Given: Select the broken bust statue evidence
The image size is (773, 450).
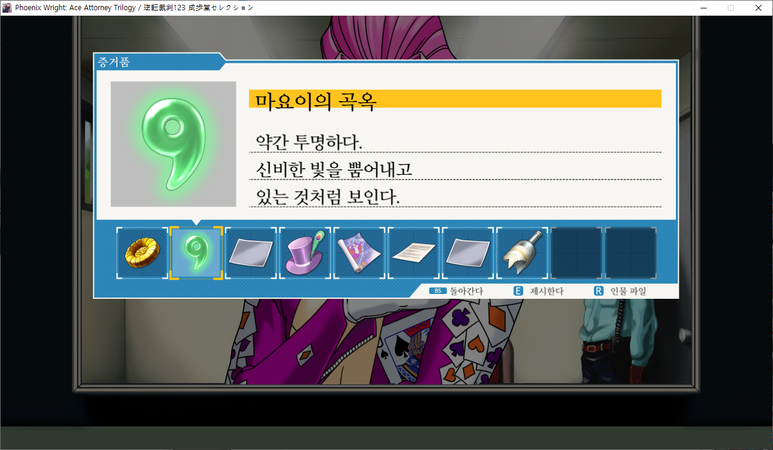Looking at the screenshot, I should pyautogui.click(x=522, y=253).
